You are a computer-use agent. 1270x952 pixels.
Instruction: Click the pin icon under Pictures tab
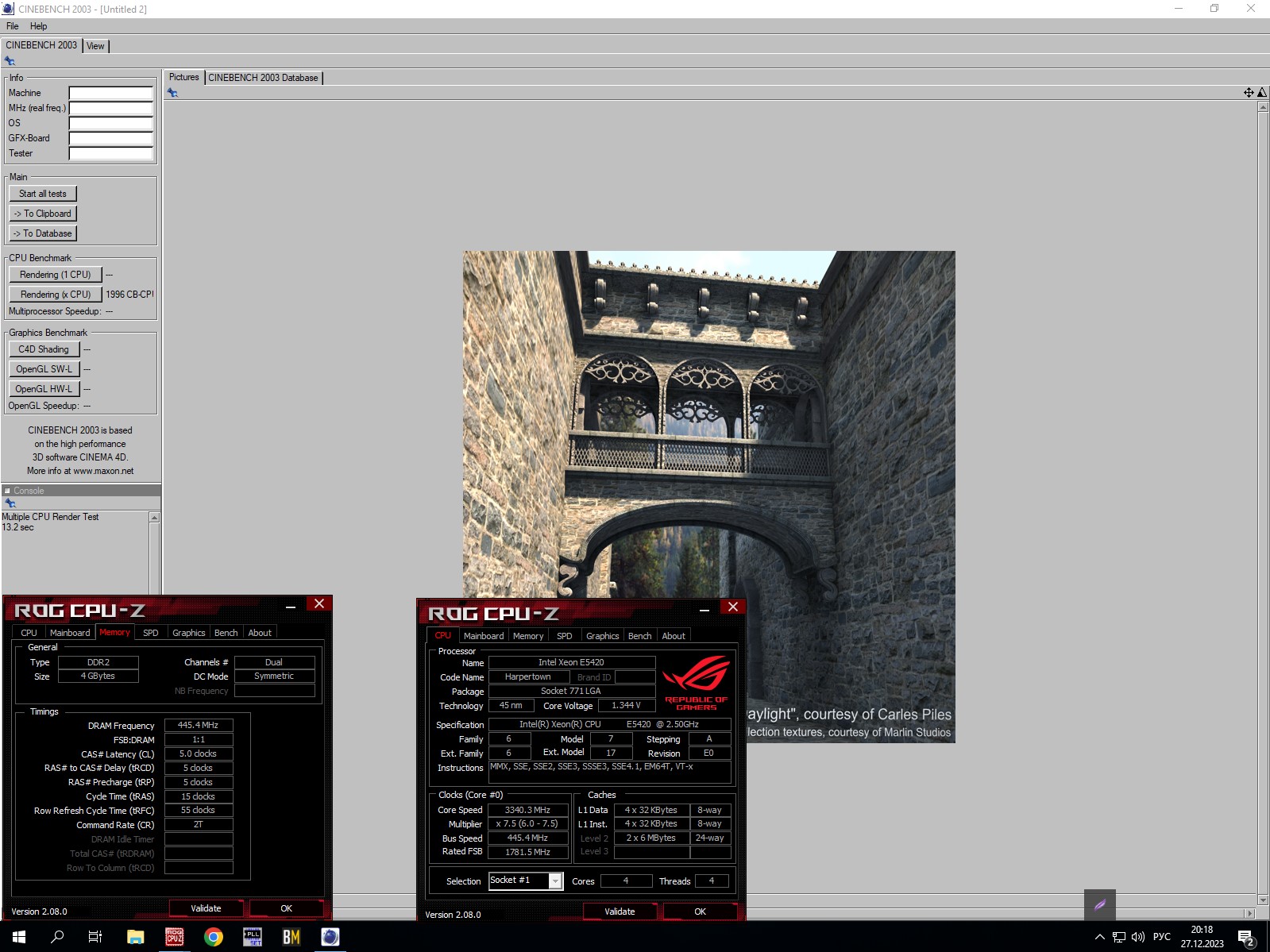click(x=172, y=93)
